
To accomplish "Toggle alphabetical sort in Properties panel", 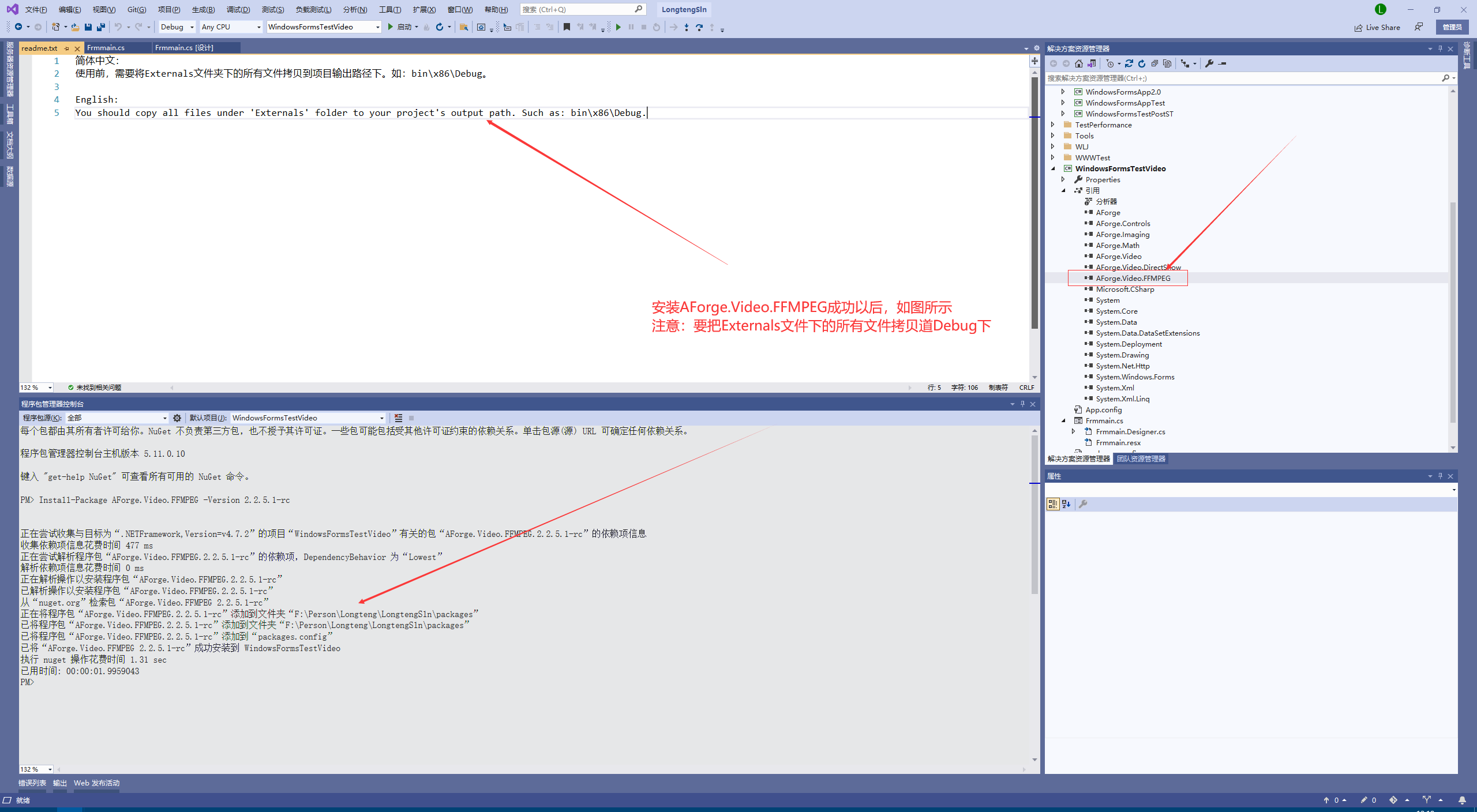I will point(1066,504).
